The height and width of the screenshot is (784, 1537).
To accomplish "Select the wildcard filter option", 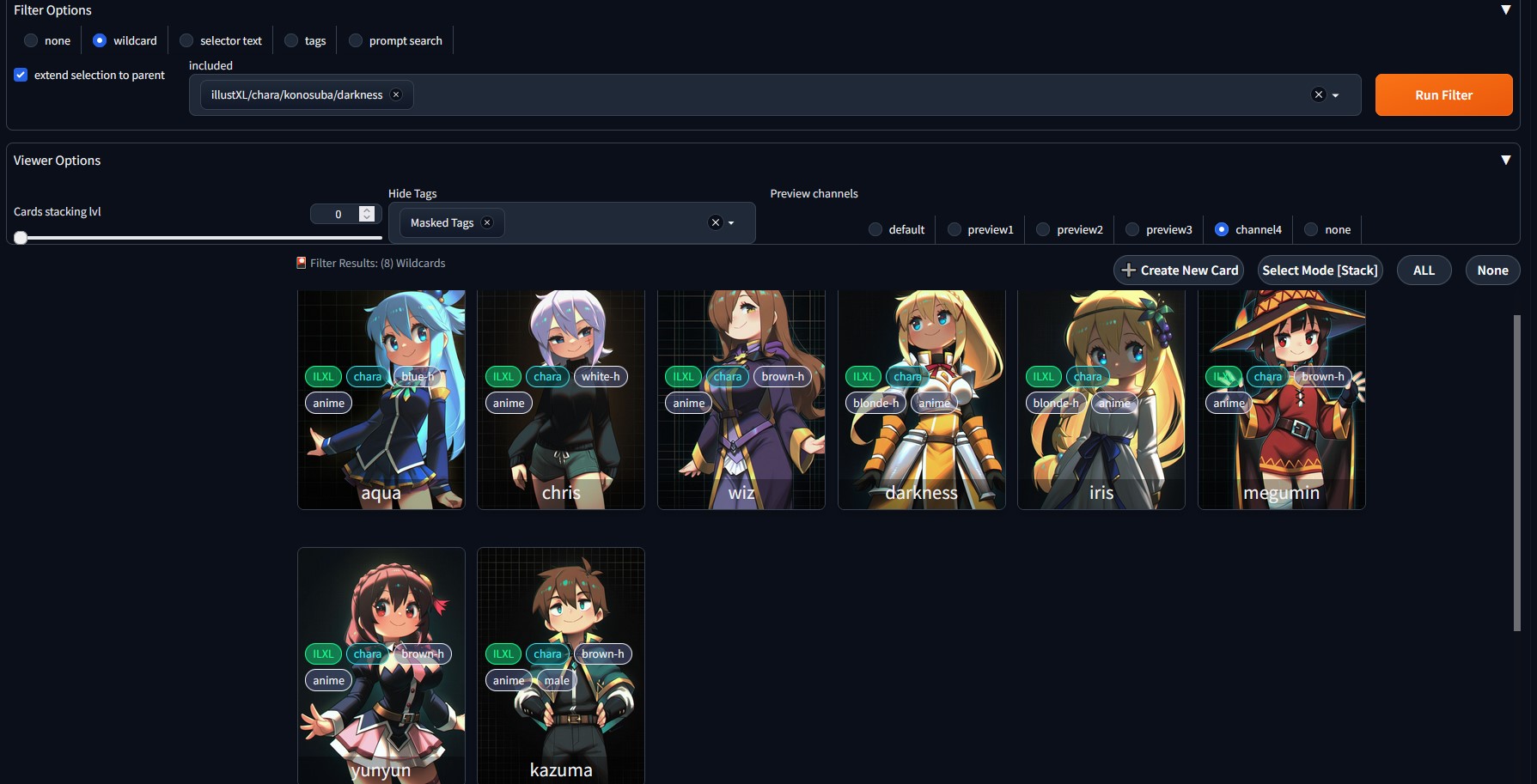I will point(125,40).
